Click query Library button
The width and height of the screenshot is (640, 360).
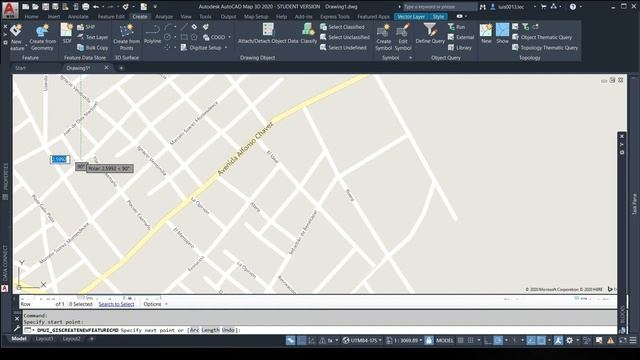[460, 47]
